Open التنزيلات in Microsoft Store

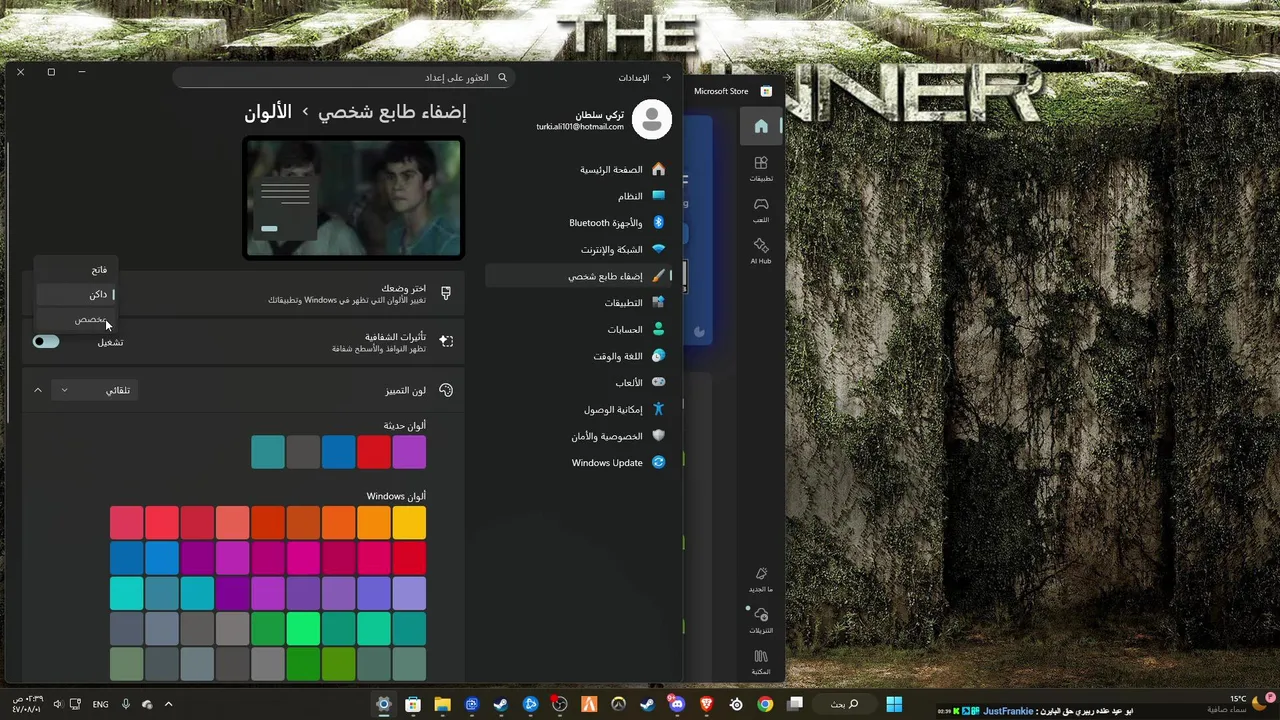(761, 620)
